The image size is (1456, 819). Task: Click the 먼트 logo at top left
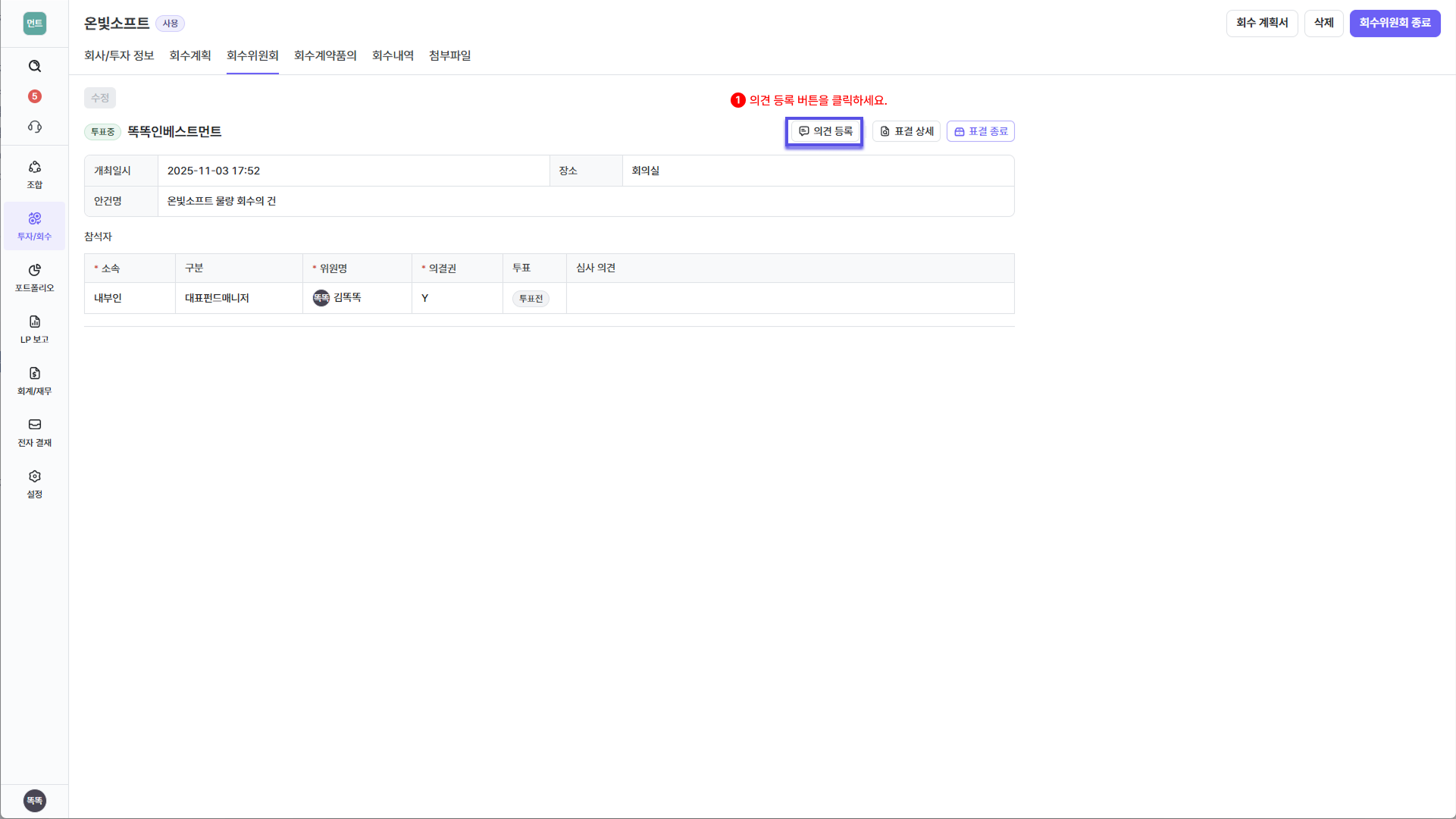tap(35, 24)
